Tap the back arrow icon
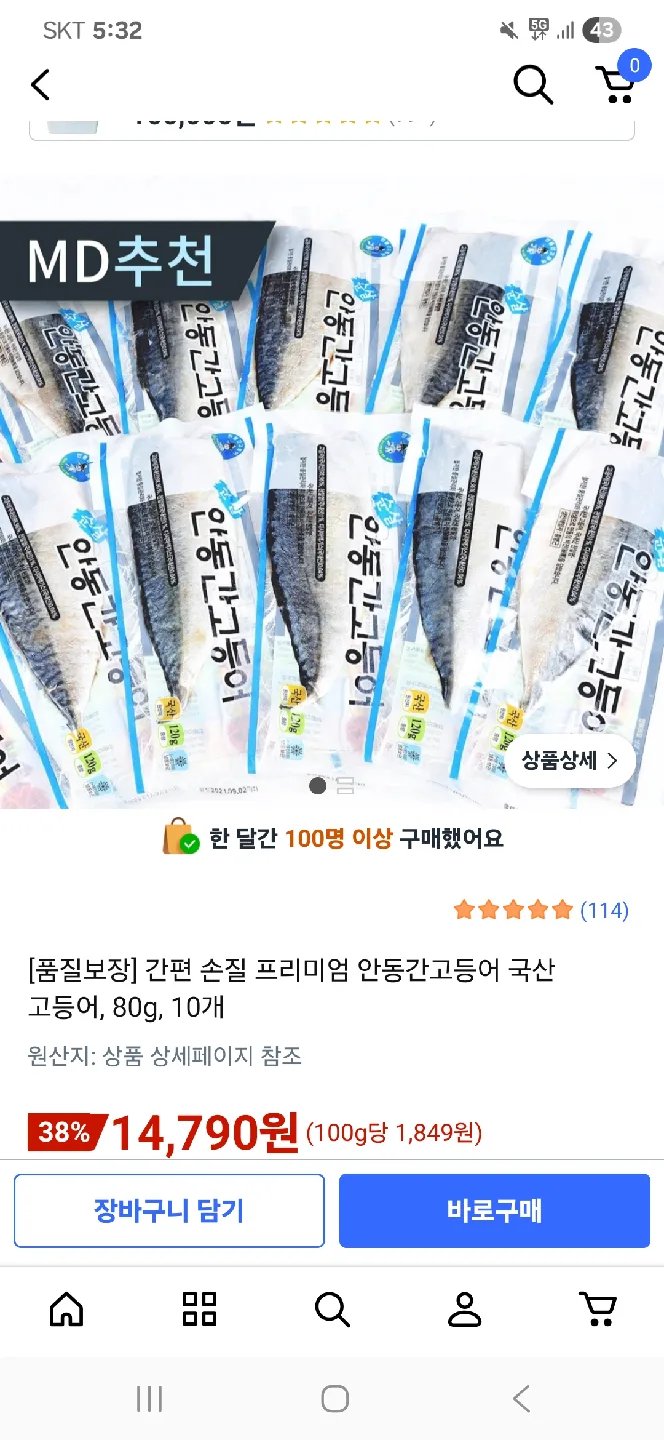This screenshot has width=664, height=1440. point(40,85)
